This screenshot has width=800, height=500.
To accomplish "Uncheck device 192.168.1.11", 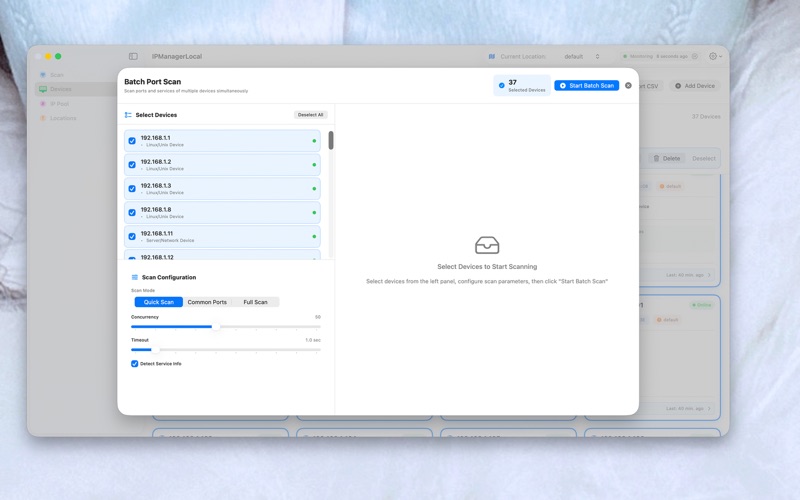I will (x=132, y=237).
